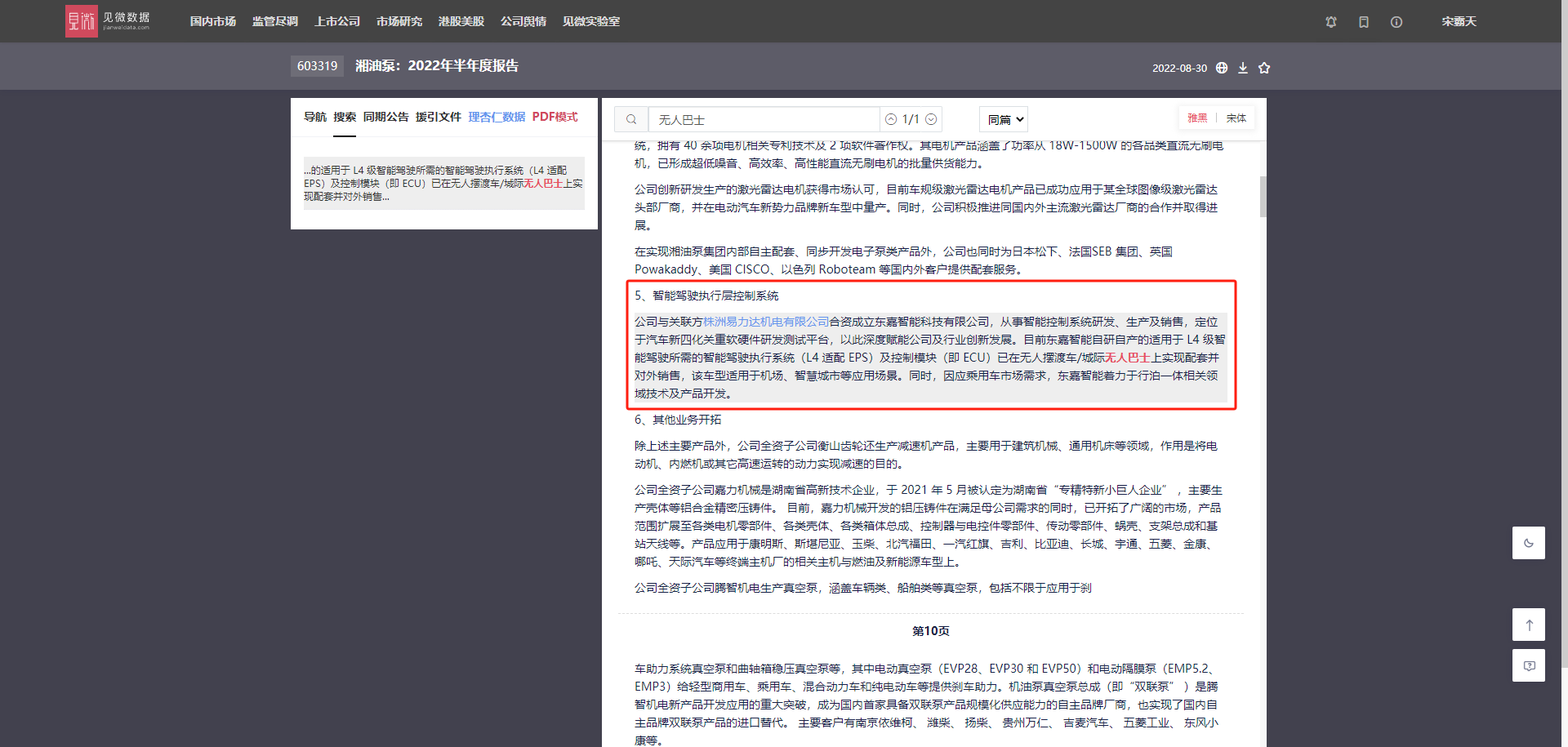Open the 市场研究 menu

click(x=399, y=21)
